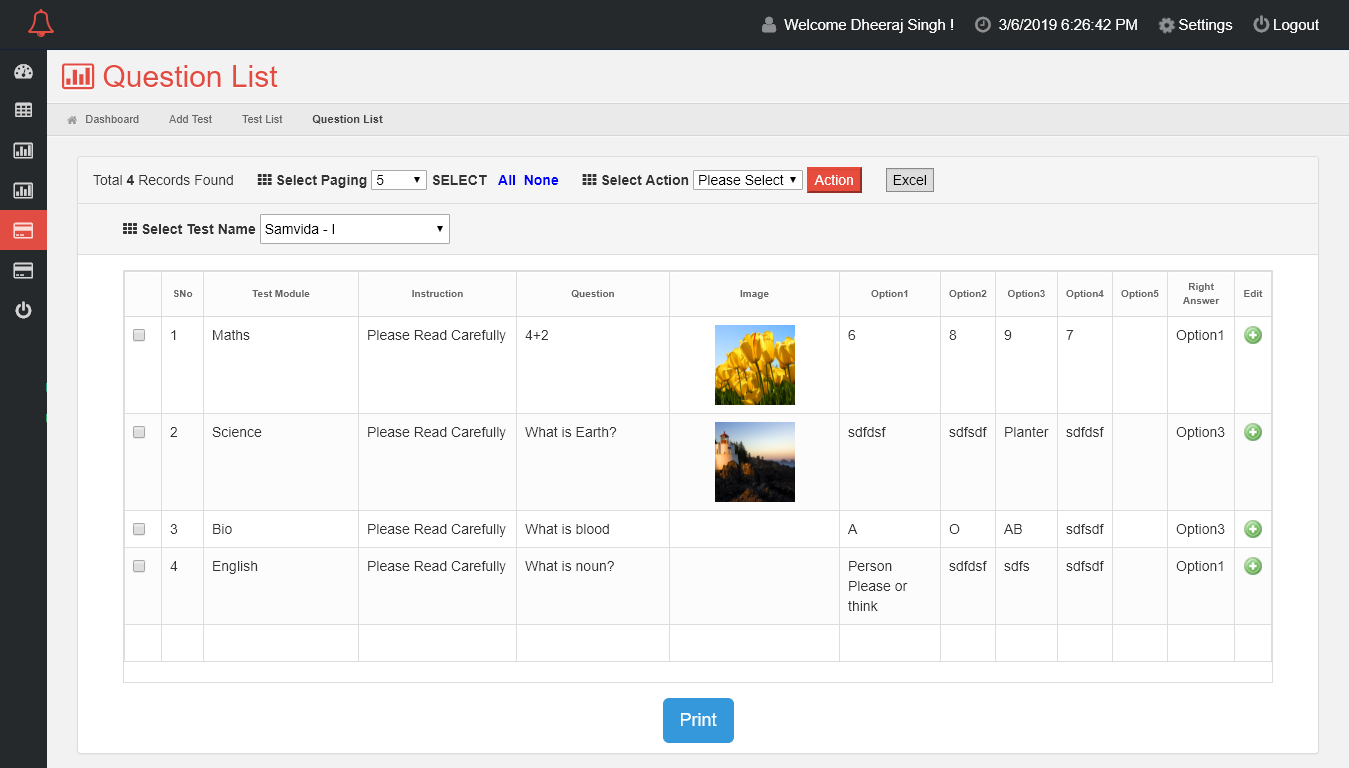
Task: Select the highlighted red card icon in sidebar
Action: click(x=23, y=230)
